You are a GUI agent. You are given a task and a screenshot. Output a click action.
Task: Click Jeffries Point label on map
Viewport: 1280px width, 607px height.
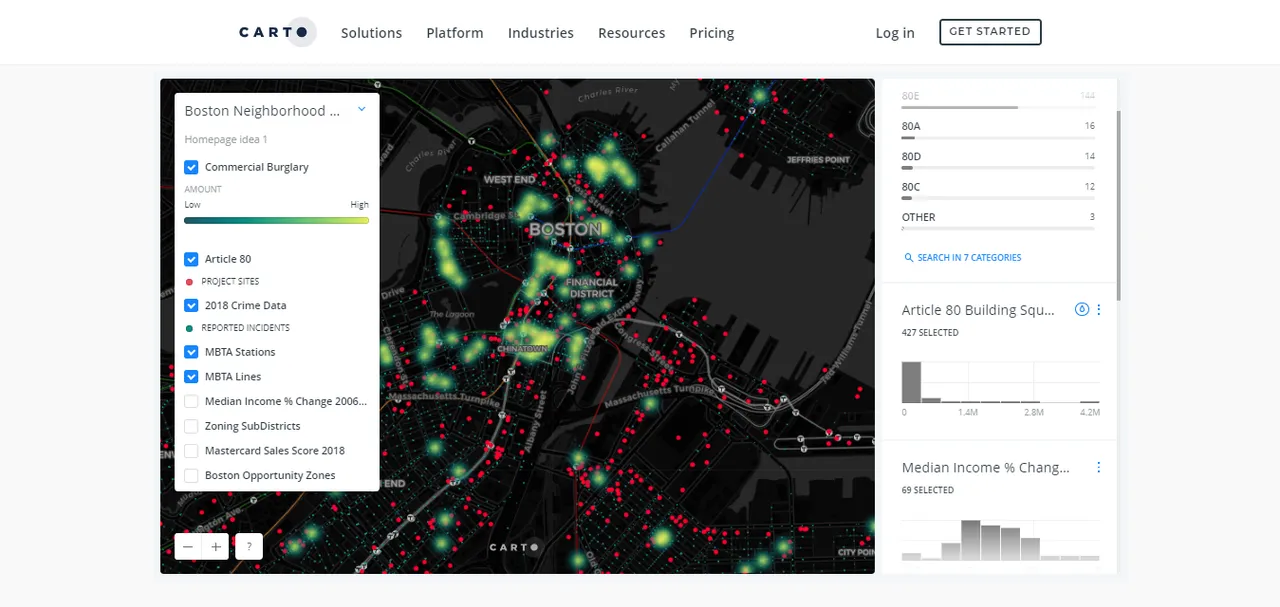point(818,160)
